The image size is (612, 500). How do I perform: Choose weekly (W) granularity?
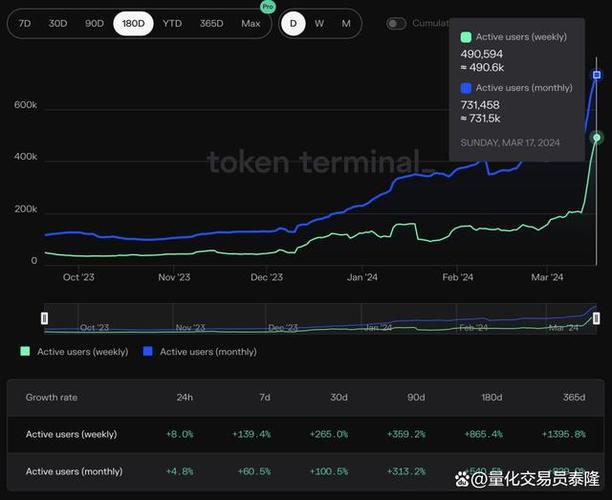click(319, 23)
